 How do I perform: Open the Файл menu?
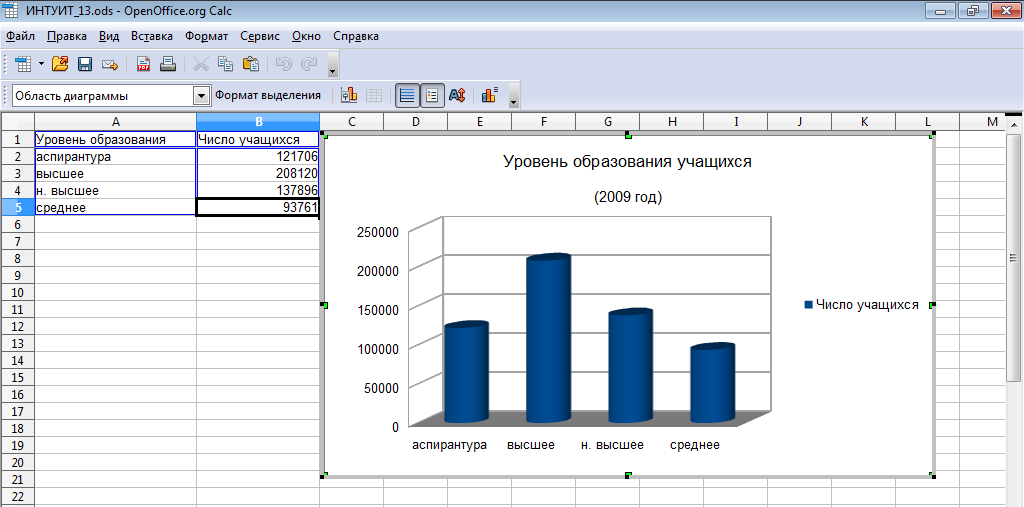tap(20, 36)
